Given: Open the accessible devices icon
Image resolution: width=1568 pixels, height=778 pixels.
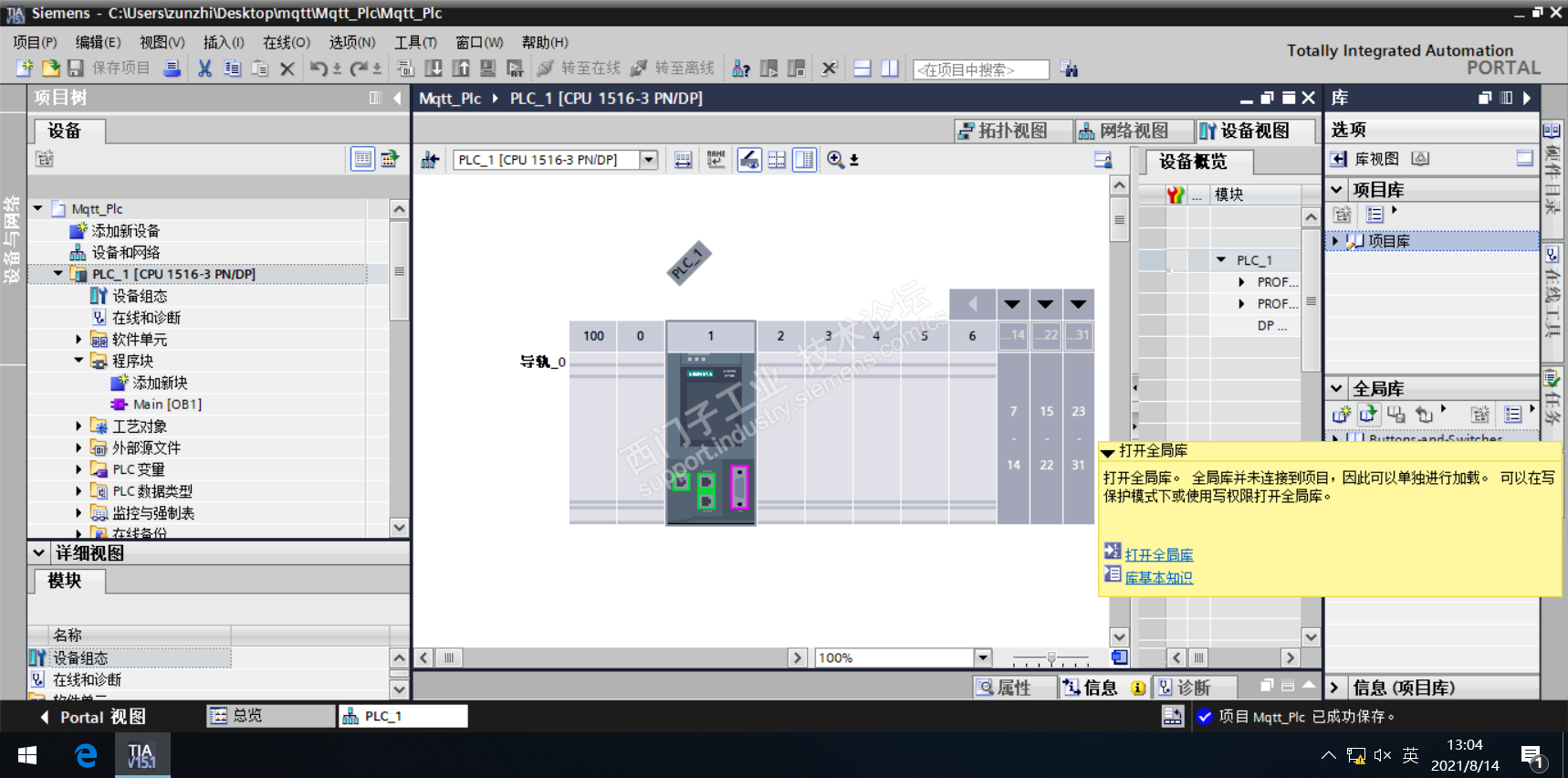Looking at the screenshot, I should click(x=741, y=68).
